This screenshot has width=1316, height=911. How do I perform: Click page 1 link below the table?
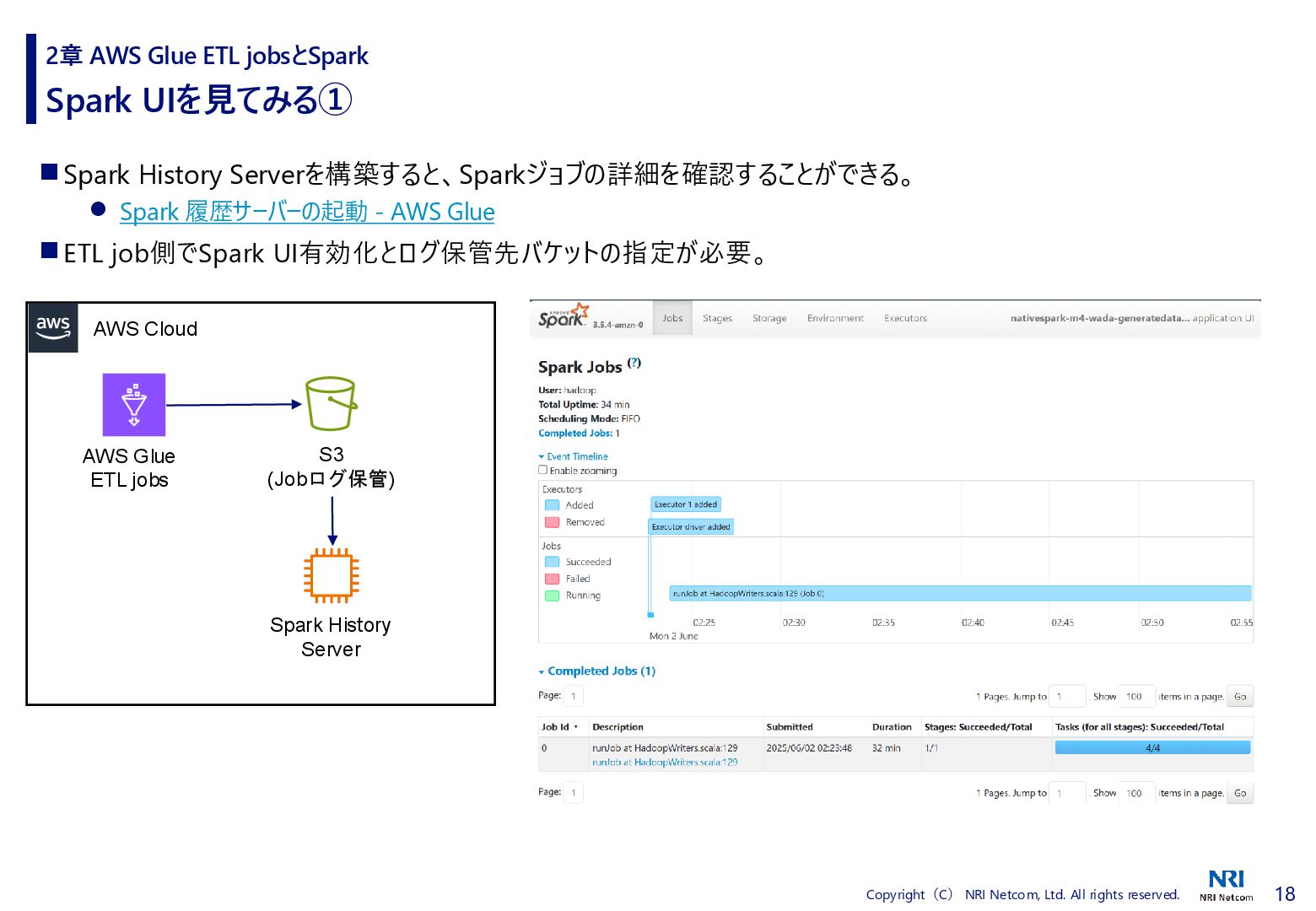574,793
